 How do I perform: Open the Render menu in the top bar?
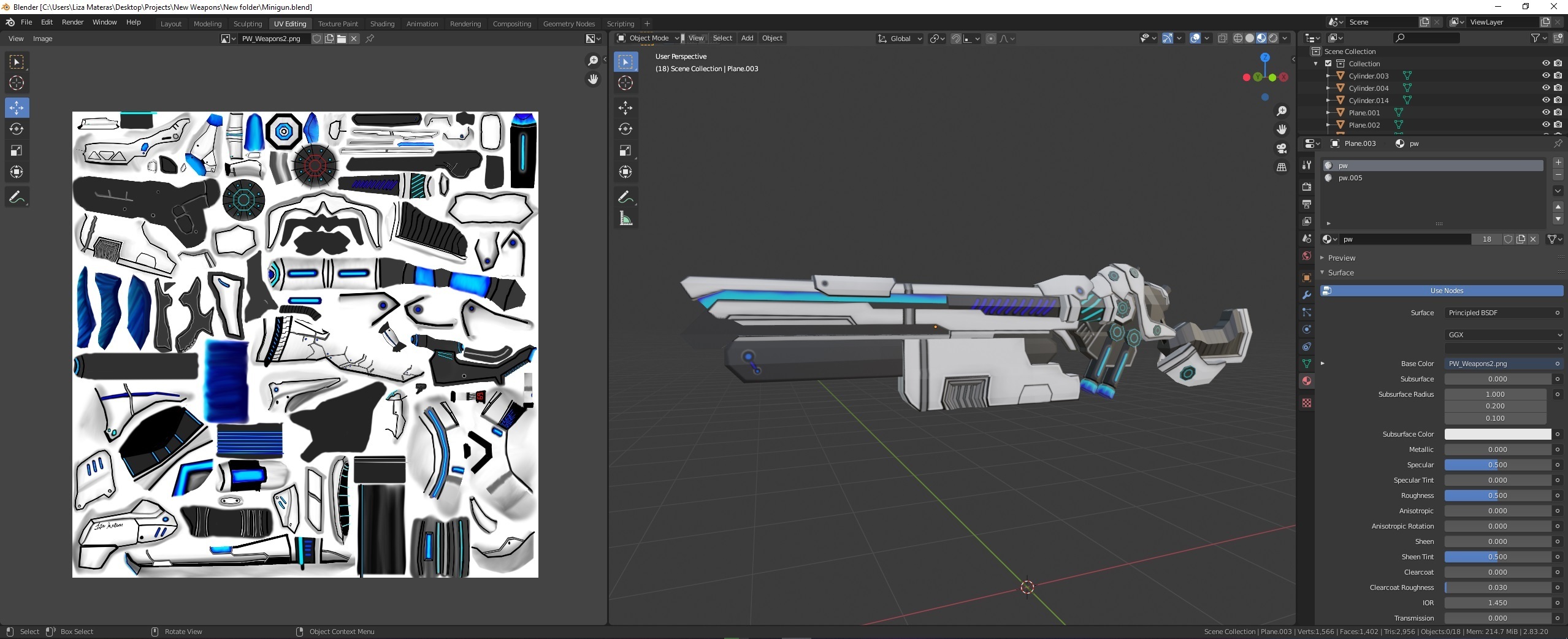(73, 22)
